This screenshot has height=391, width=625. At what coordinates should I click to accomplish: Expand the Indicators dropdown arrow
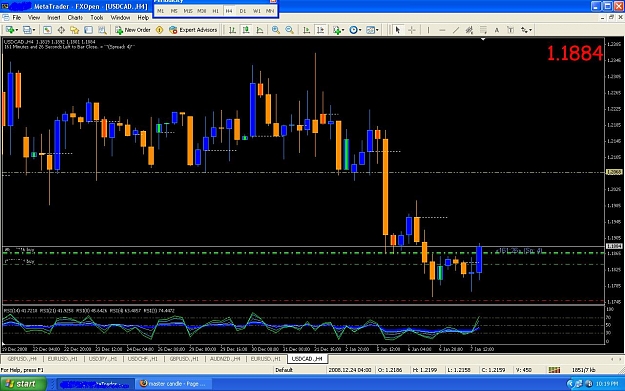coord(344,30)
